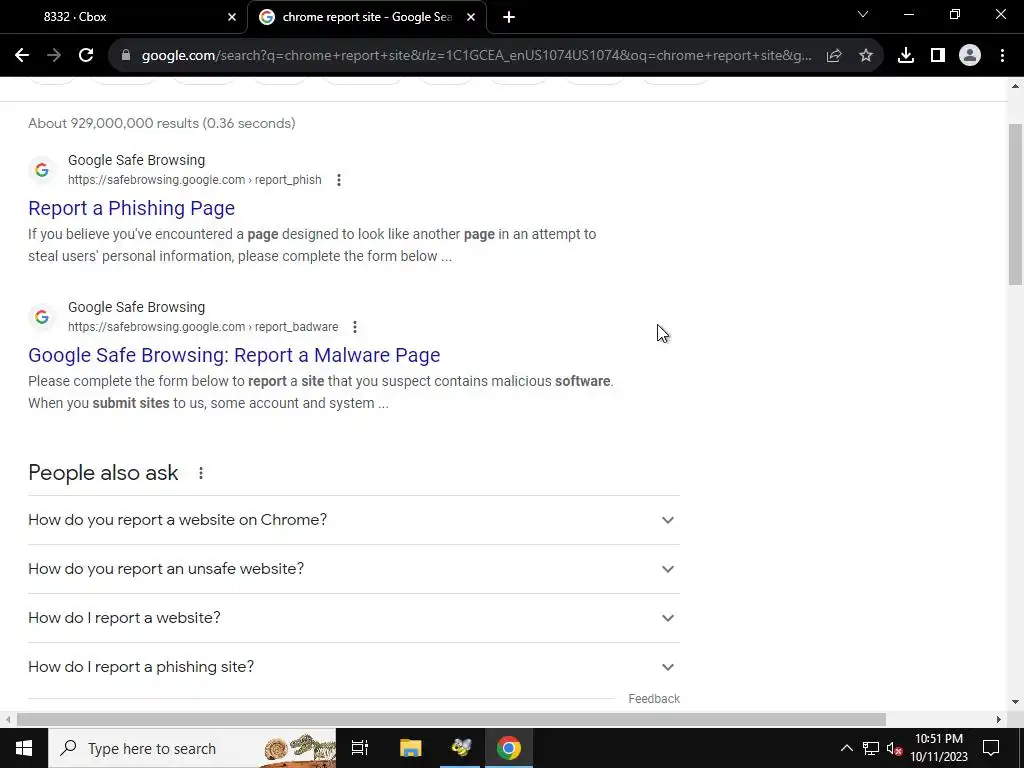Open a new tab
The width and height of the screenshot is (1024, 768).
click(x=509, y=17)
